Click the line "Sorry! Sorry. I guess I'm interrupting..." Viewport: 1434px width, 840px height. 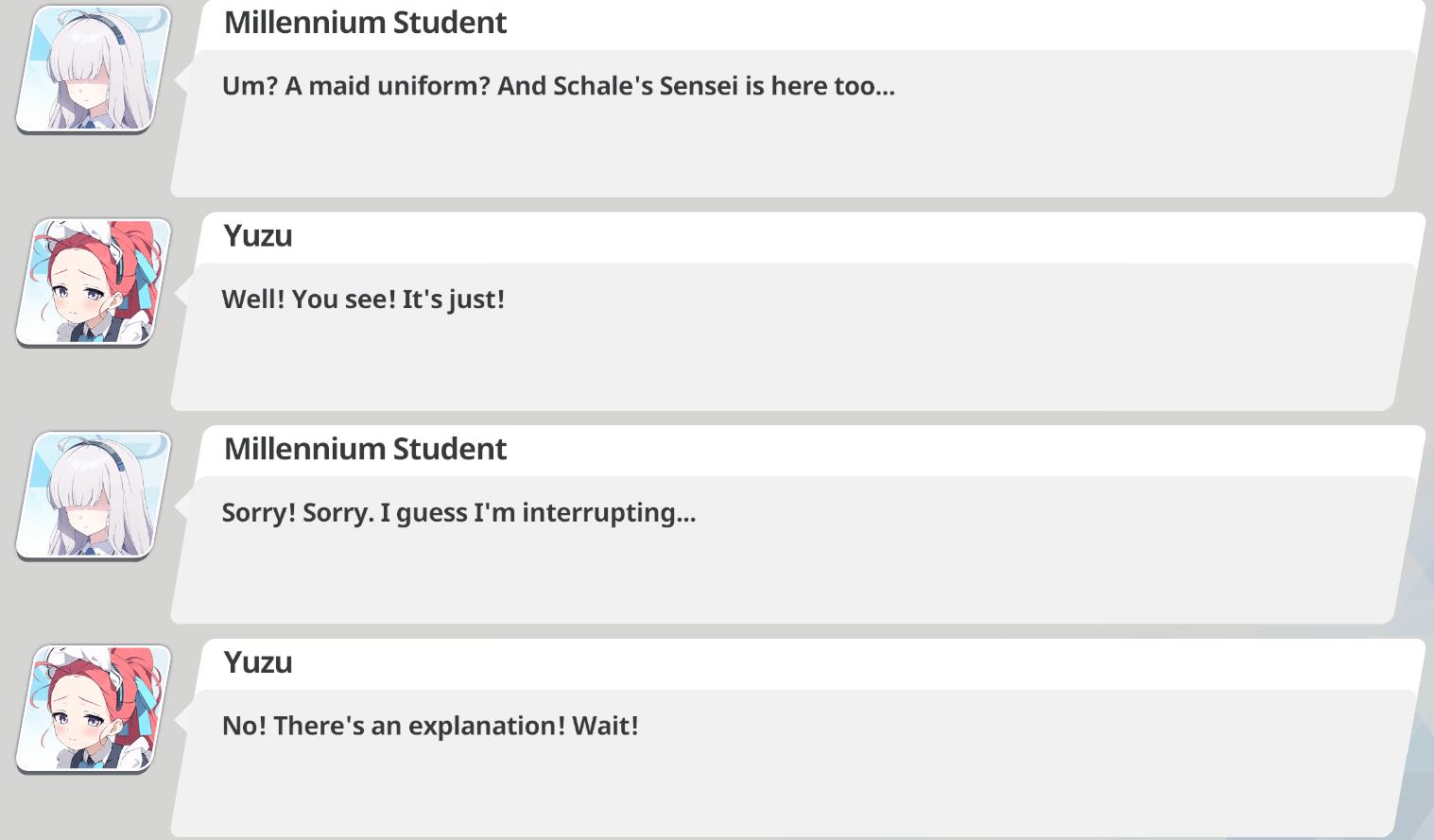pyautogui.click(x=458, y=513)
